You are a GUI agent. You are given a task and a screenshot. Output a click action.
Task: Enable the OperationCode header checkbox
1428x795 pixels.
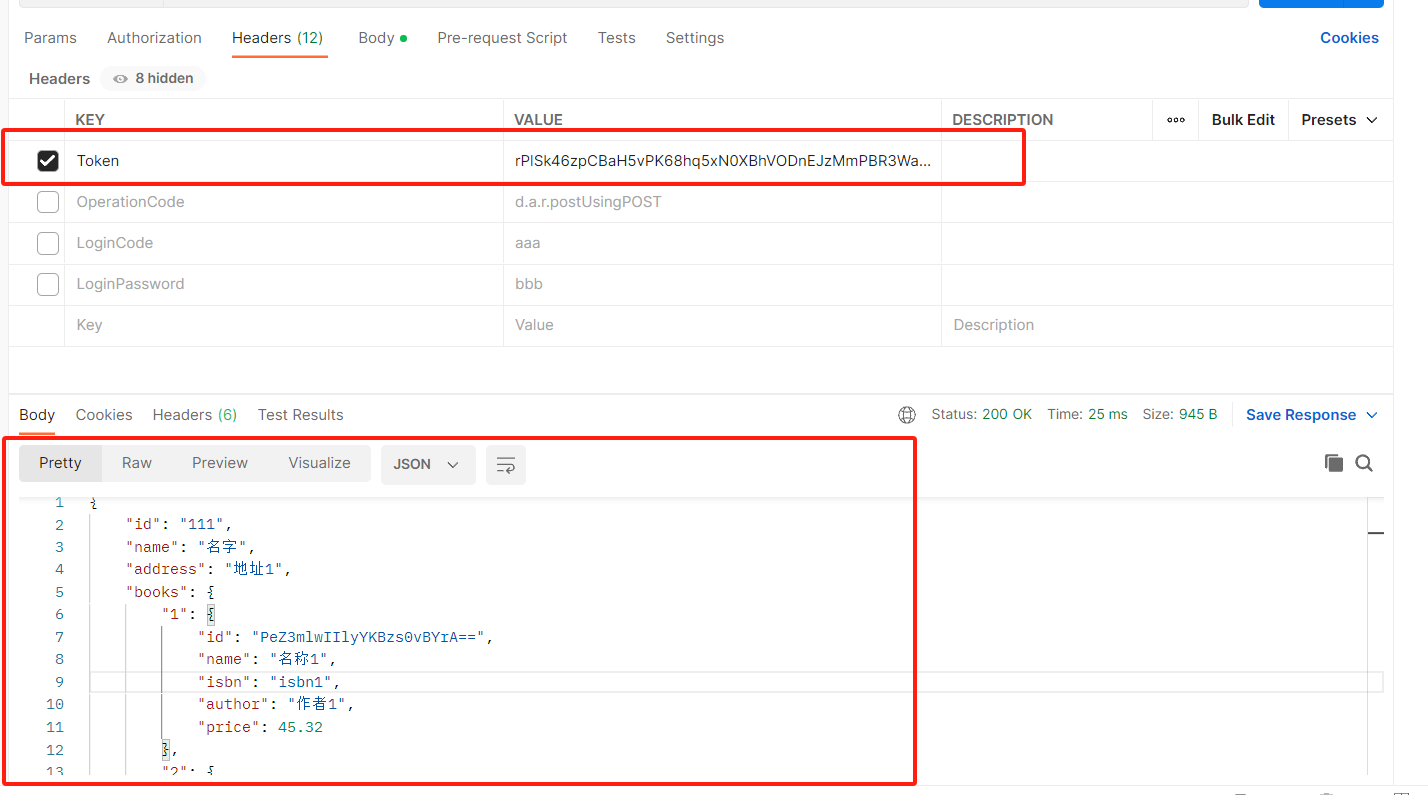(x=48, y=202)
